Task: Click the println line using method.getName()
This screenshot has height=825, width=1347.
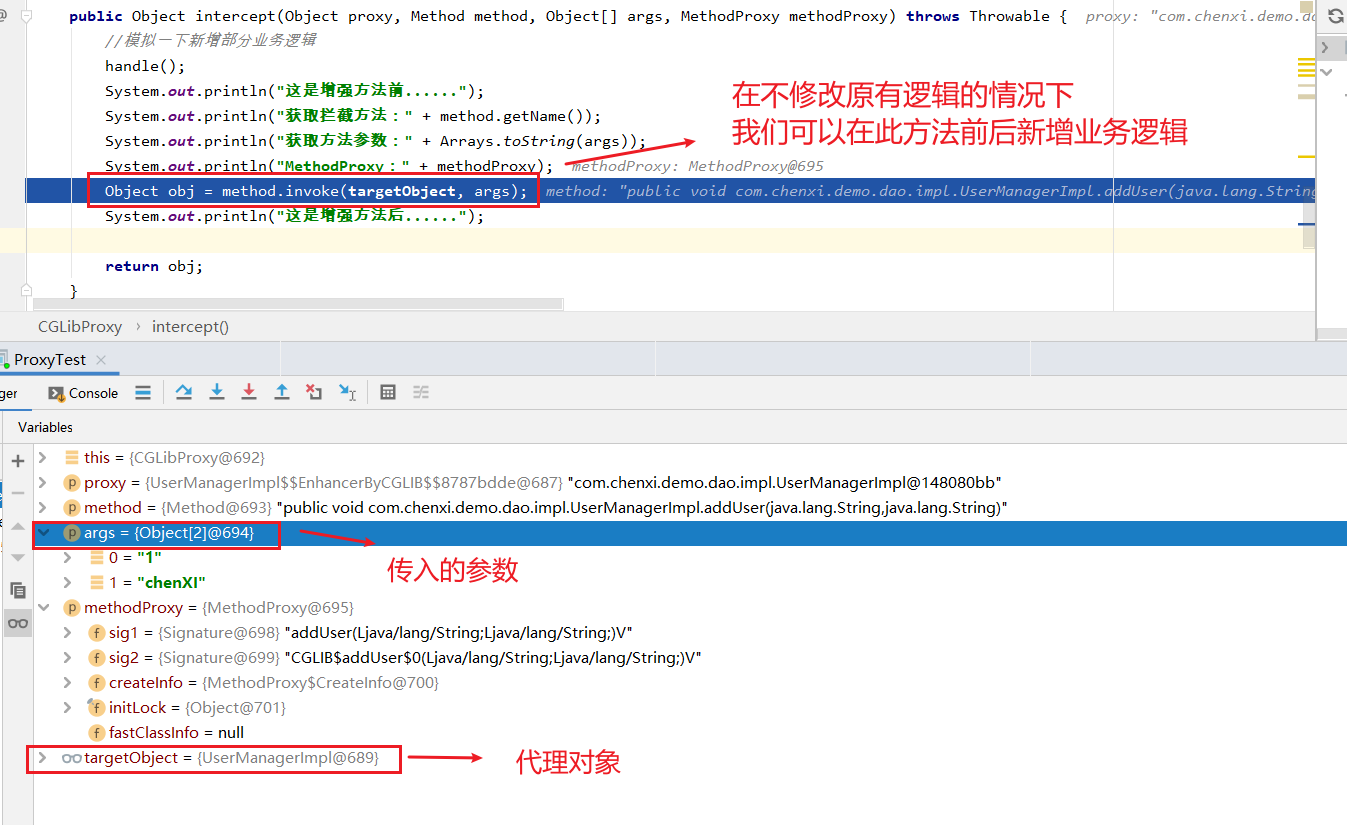Action: (x=353, y=116)
